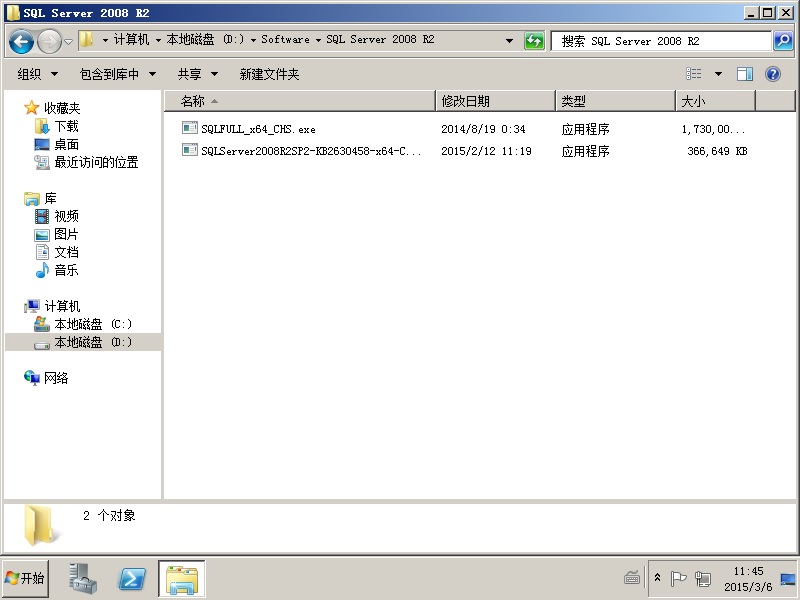Select Software in the address path
Image resolution: width=800 pixels, height=600 pixels.
(285, 39)
